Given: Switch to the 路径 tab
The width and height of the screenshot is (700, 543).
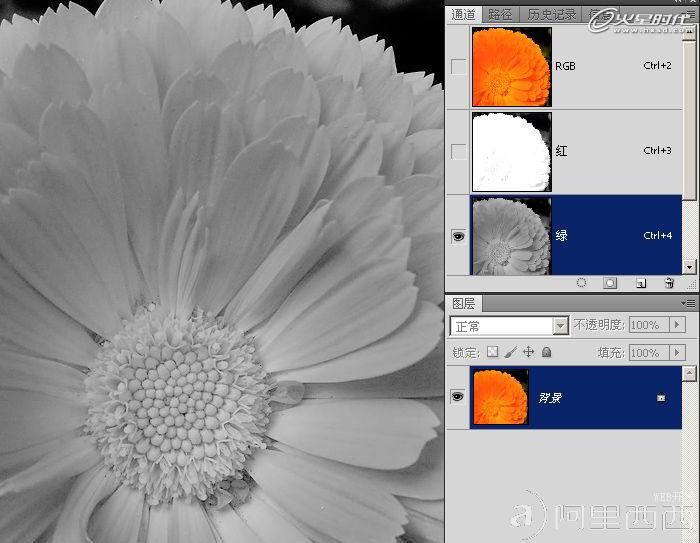Looking at the screenshot, I should pyautogui.click(x=500, y=14).
